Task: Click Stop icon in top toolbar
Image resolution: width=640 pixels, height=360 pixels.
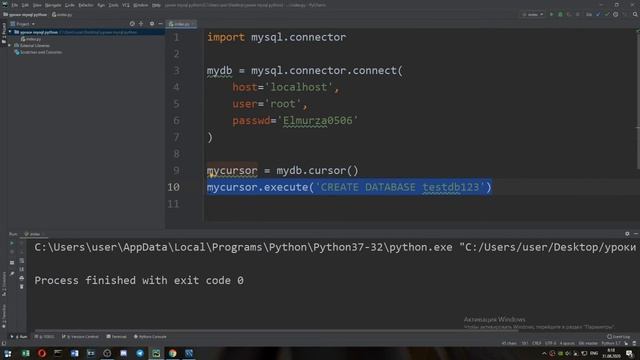Action: point(578,14)
